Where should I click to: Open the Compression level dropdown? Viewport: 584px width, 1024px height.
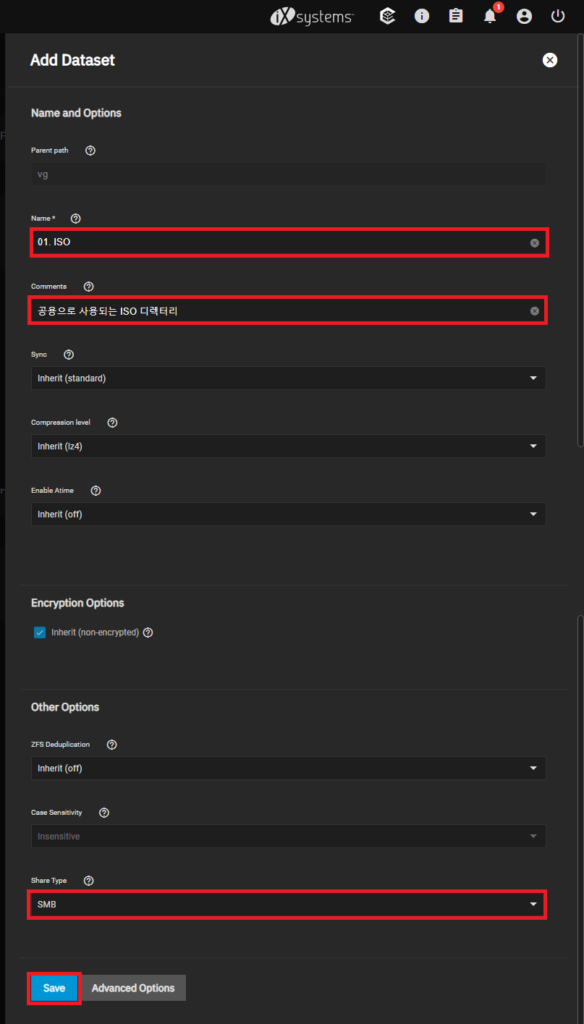tap(288, 446)
